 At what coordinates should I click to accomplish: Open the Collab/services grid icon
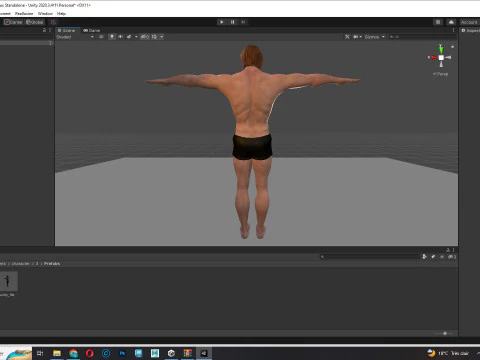438,22
